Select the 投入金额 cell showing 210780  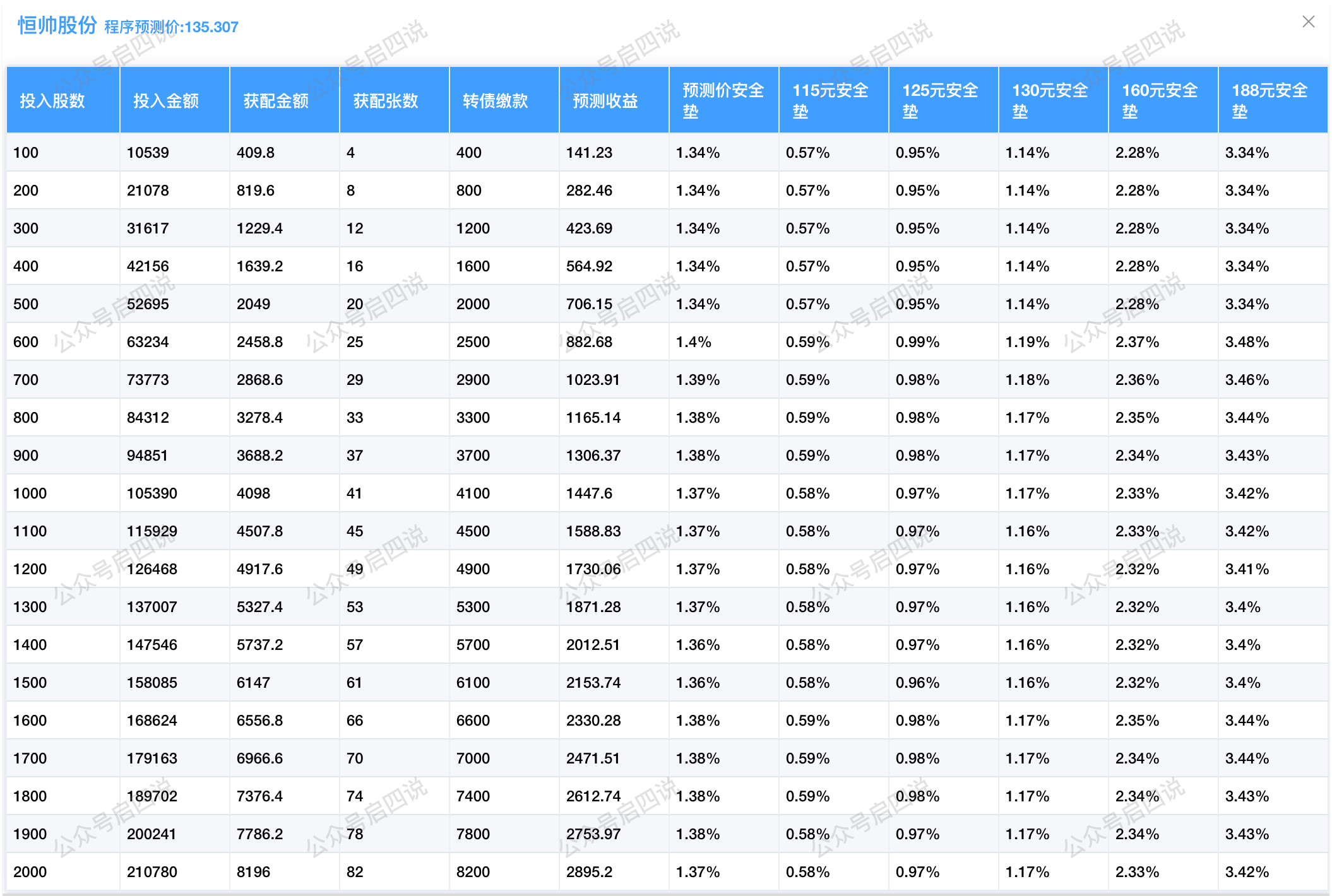click(x=152, y=872)
